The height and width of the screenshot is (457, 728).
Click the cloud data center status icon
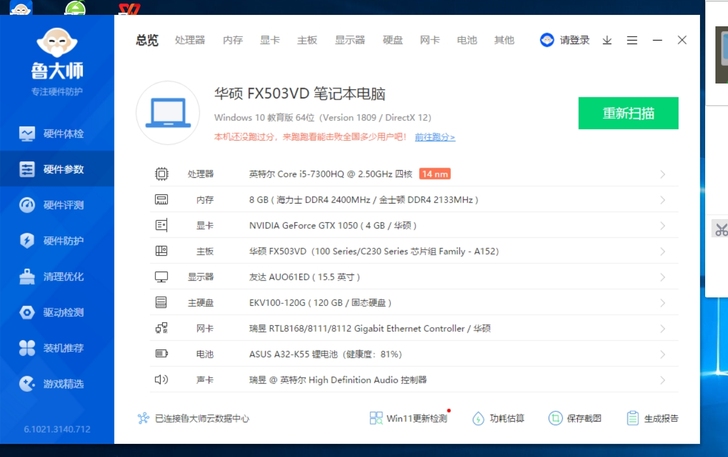tap(143, 418)
